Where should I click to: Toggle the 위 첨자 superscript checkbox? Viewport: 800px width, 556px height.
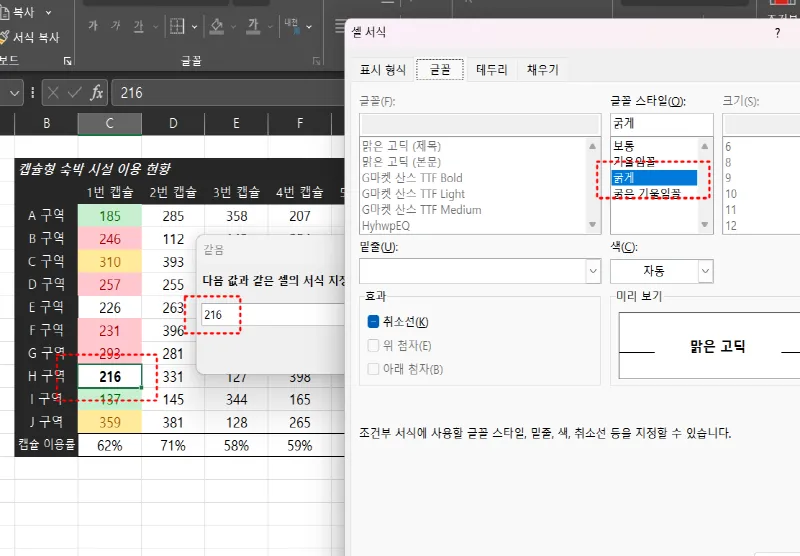[373, 345]
